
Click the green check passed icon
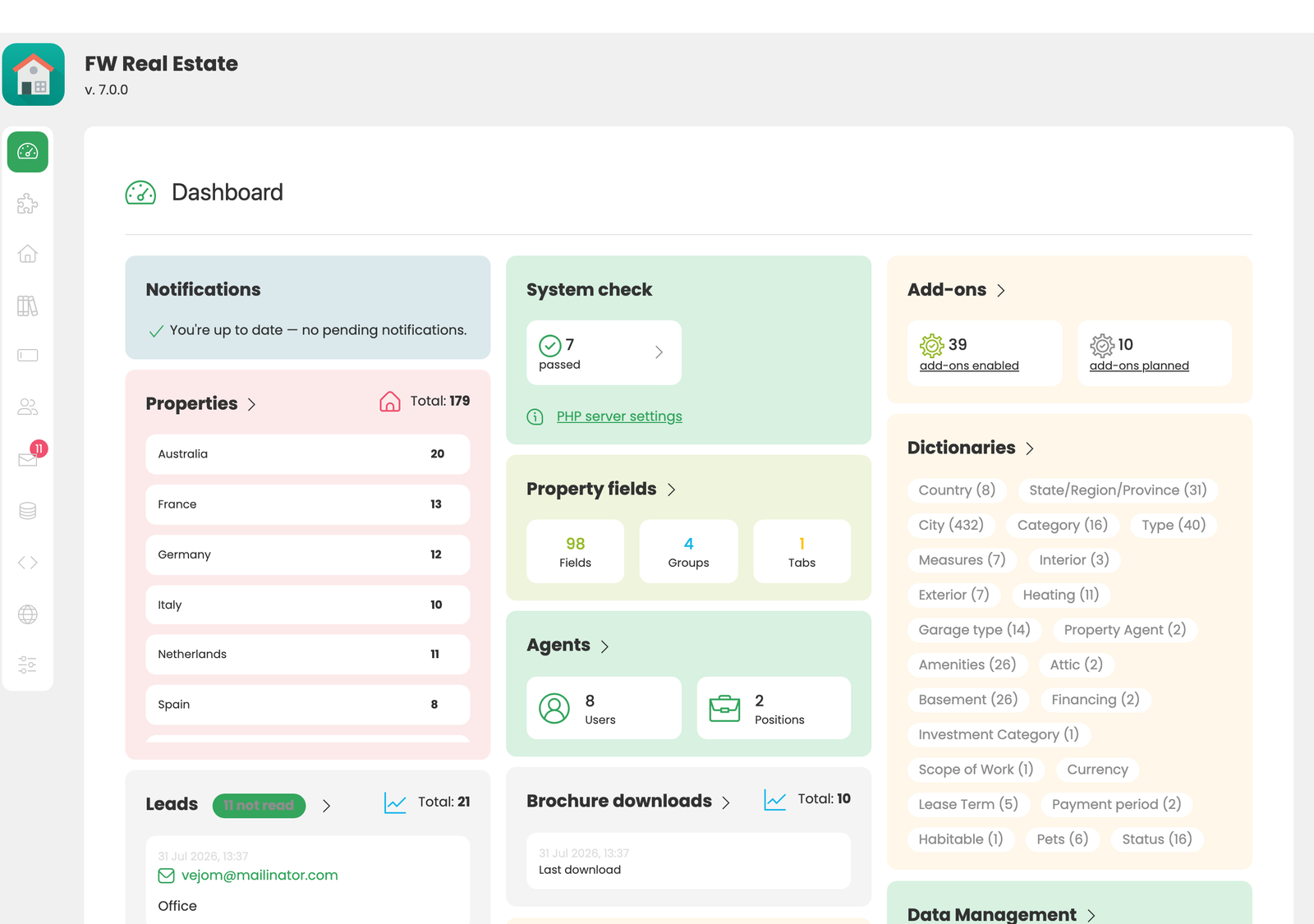click(x=550, y=346)
